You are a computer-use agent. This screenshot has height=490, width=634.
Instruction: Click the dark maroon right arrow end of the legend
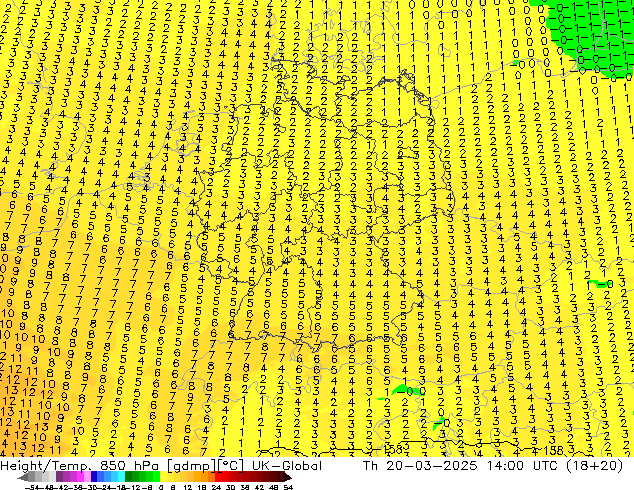287,477
